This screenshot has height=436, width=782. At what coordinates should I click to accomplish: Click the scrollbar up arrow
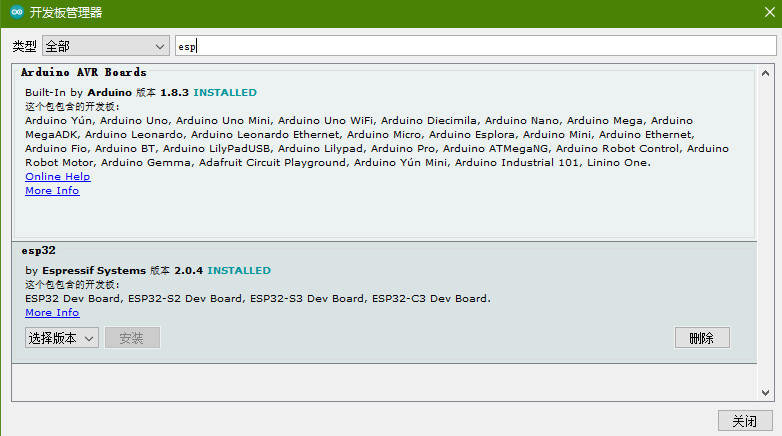tap(766, 73)
